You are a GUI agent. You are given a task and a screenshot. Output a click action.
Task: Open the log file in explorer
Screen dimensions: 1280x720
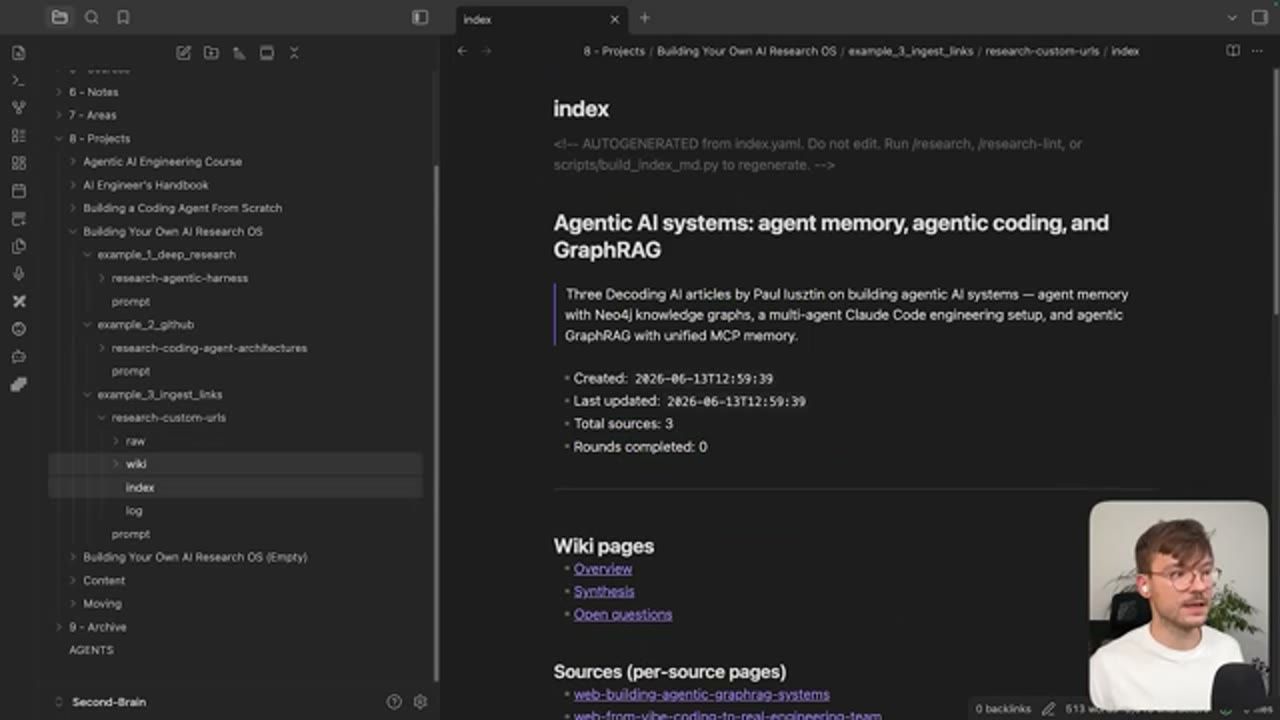[134, 511]
